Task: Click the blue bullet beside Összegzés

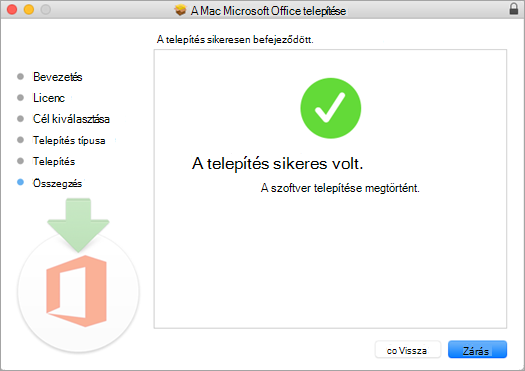Action: (x=20, y=182)
